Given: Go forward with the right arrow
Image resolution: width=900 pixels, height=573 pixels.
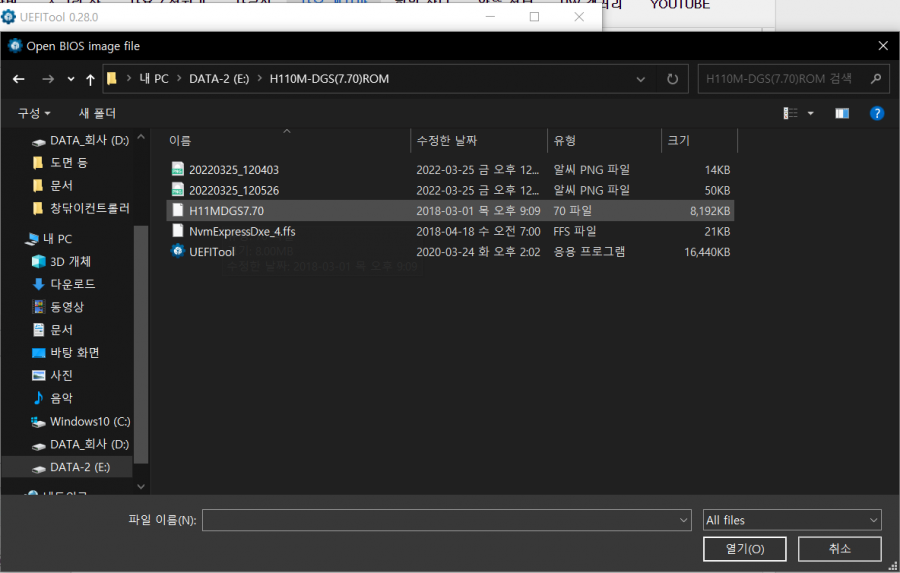Looking at the screenshot, I should [48, 79].
